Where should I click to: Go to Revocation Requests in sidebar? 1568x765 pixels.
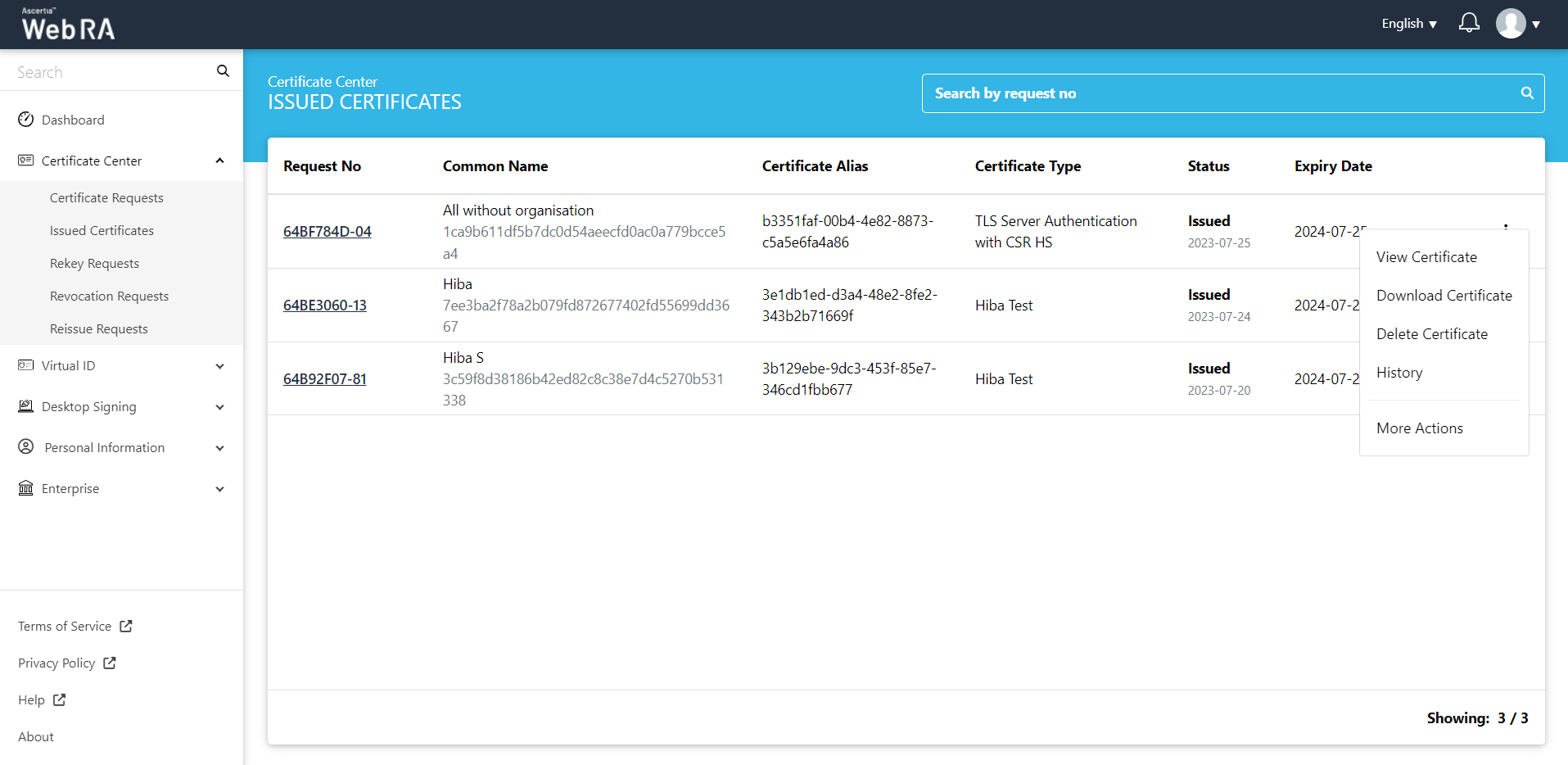(109, 296)
